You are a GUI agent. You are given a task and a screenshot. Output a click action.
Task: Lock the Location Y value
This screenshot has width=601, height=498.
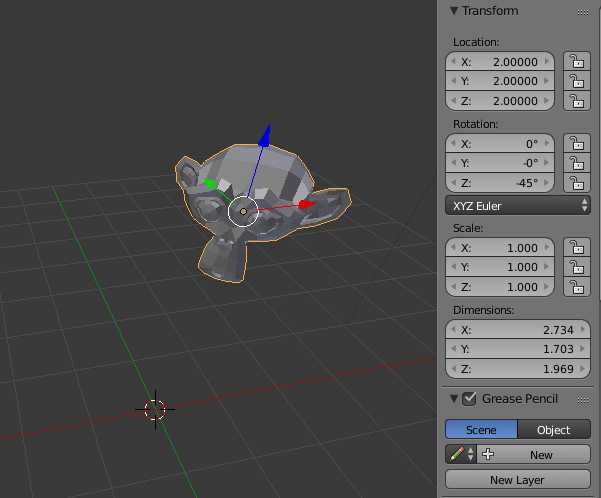(577, 81)
